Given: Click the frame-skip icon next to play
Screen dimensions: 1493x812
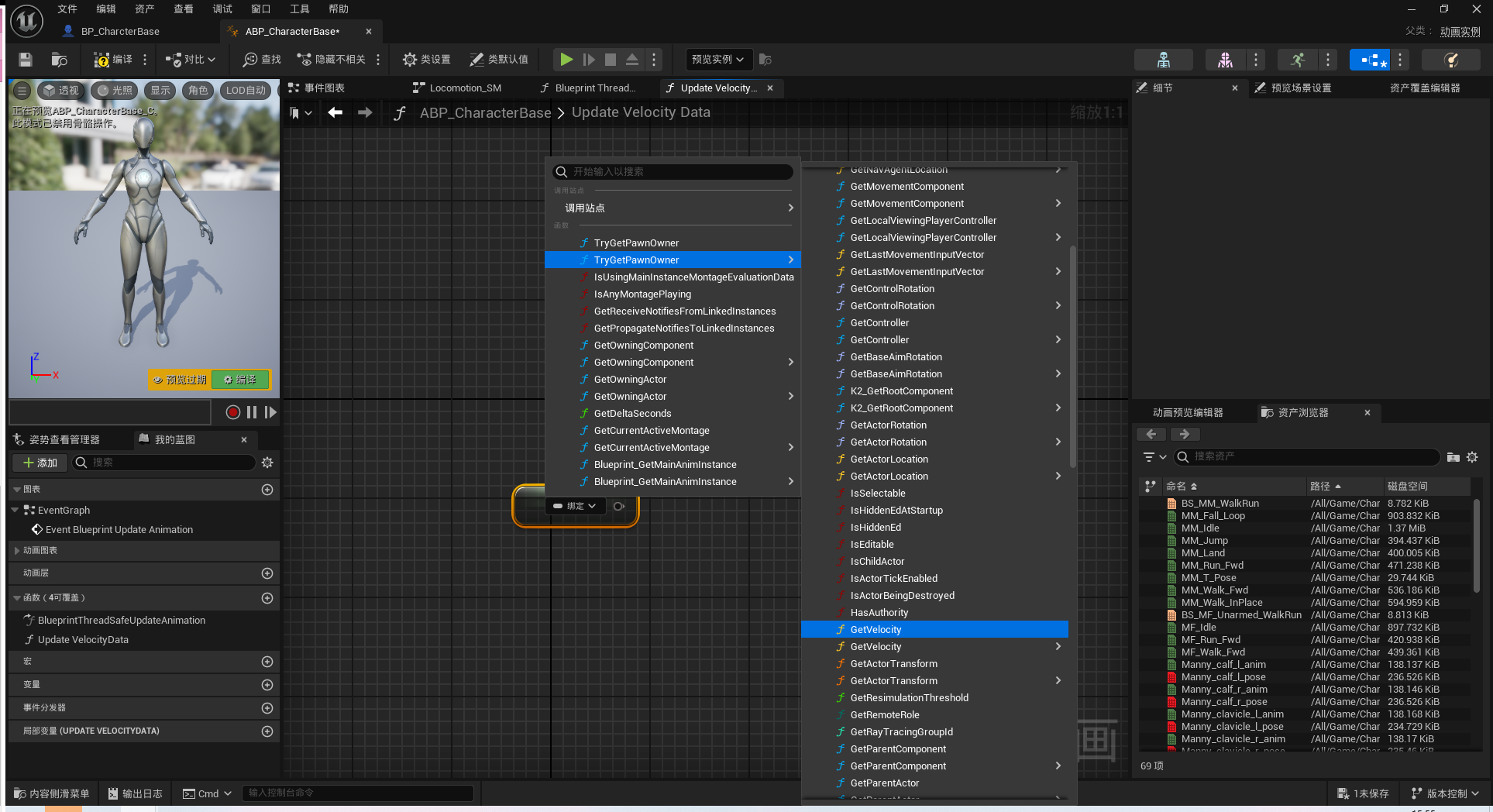Looking at the screenshot, I should click(x=589, y=60).
